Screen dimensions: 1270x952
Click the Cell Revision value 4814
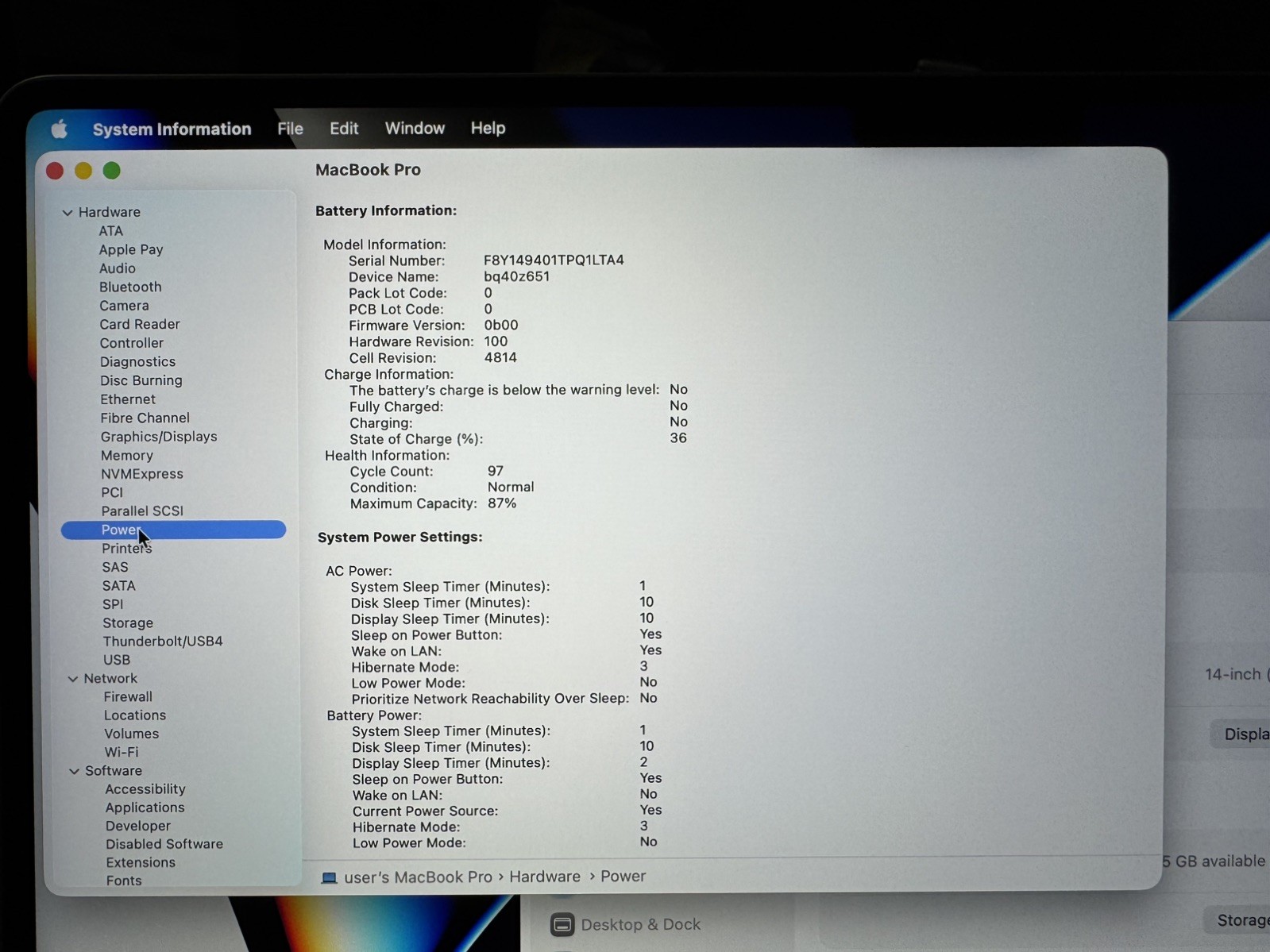[x=500, y=358]
